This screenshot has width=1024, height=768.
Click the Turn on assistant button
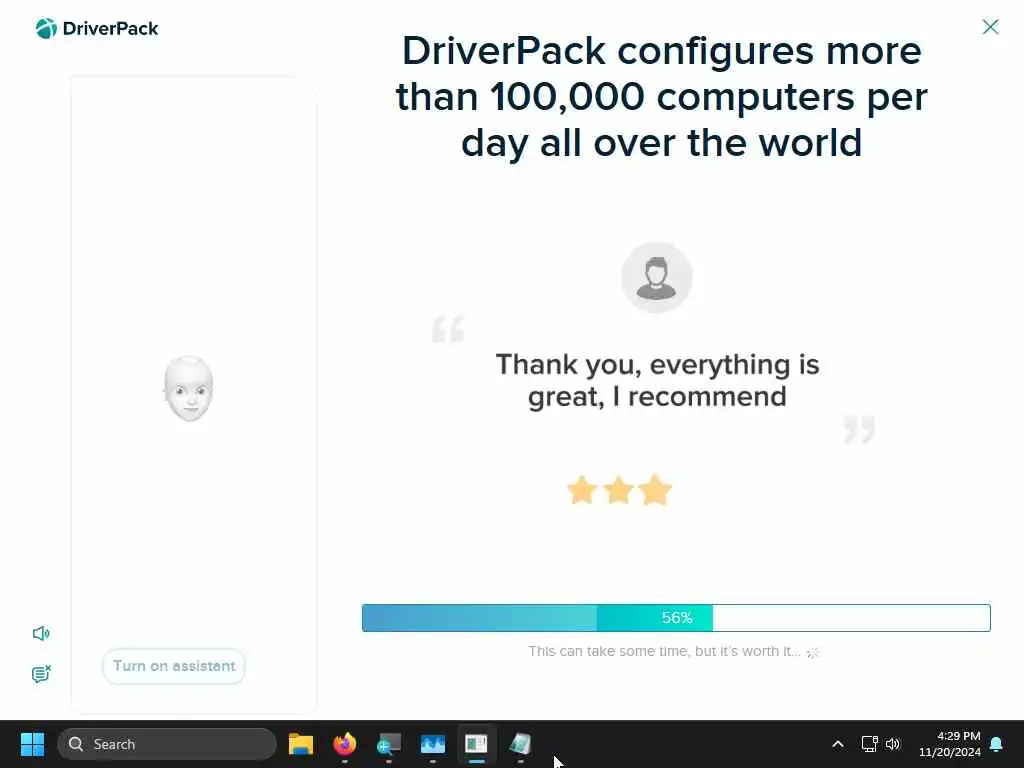point(174,666)
